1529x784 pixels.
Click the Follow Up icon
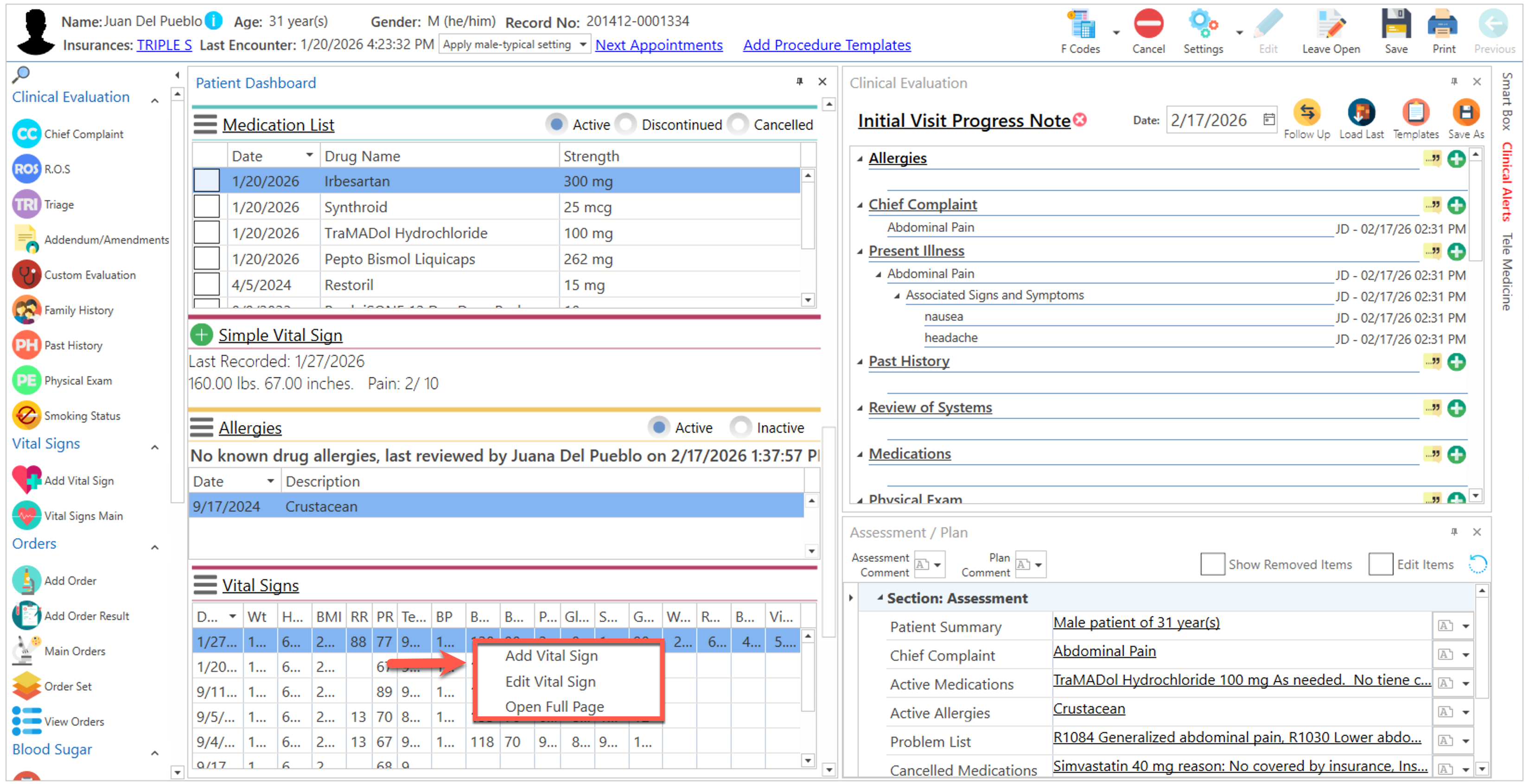[1306, 113]
